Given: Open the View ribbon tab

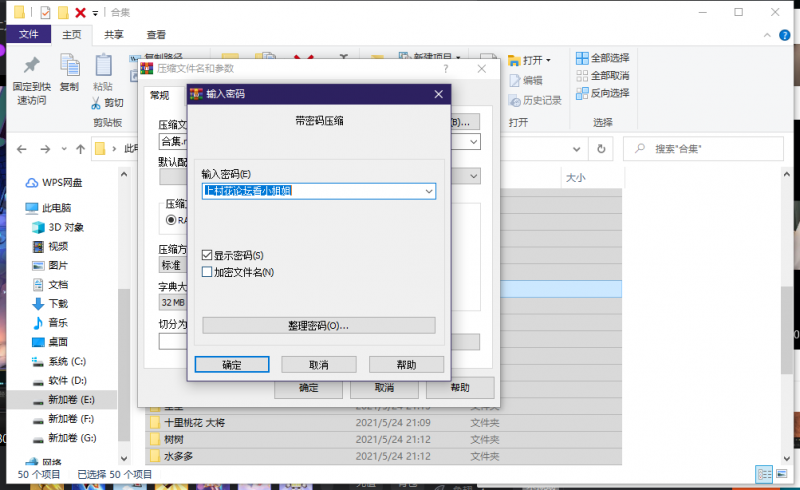Looking at the screenshot, I should [x=156, y=35].
